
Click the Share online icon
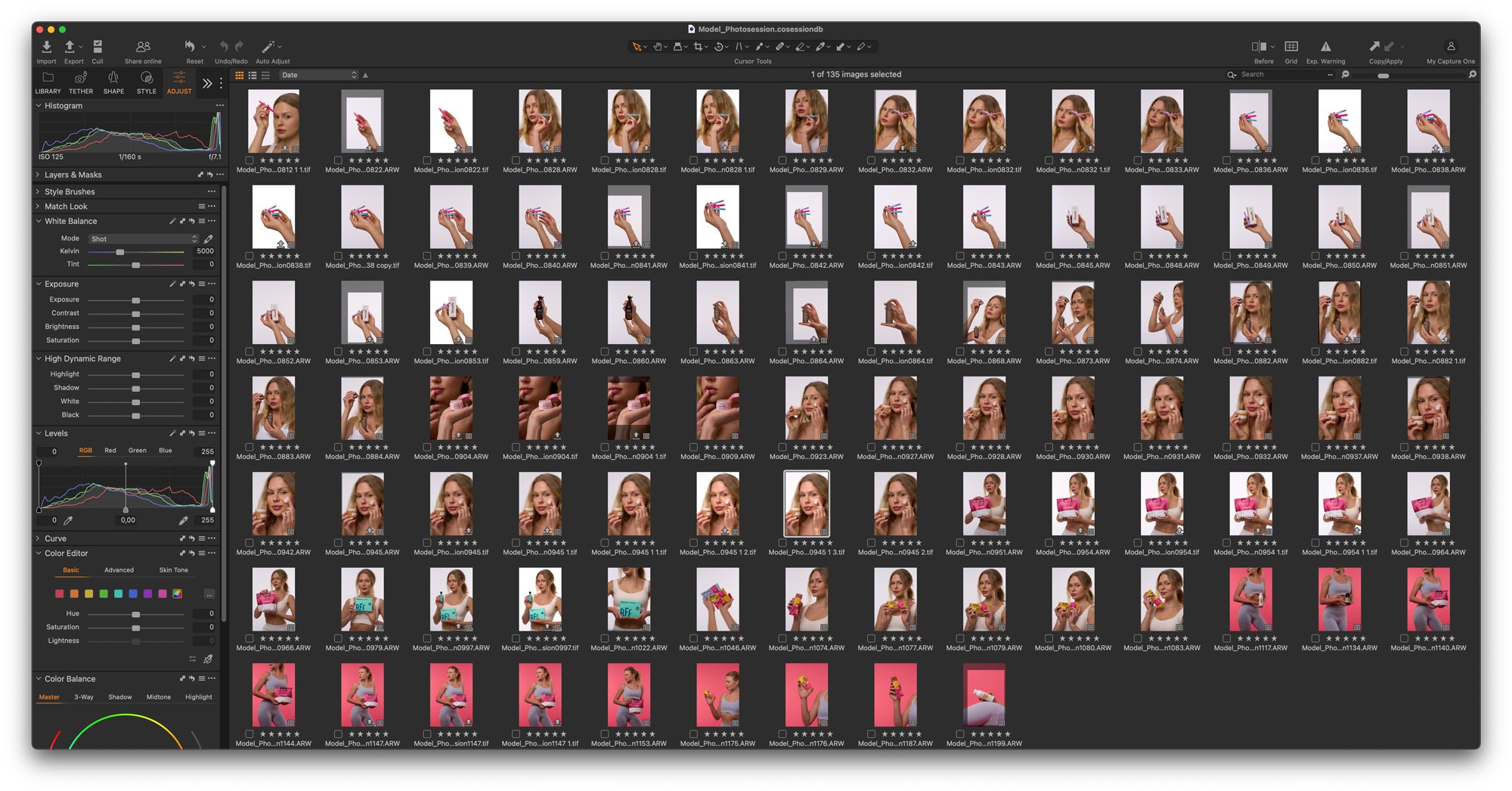(x=143, y=47)
